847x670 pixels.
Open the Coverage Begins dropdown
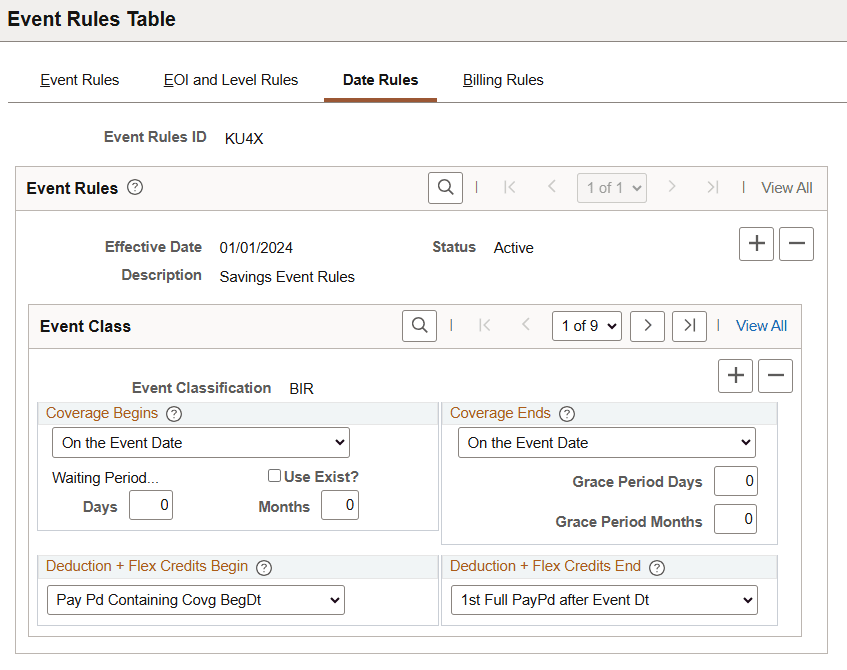coord(200,442)
